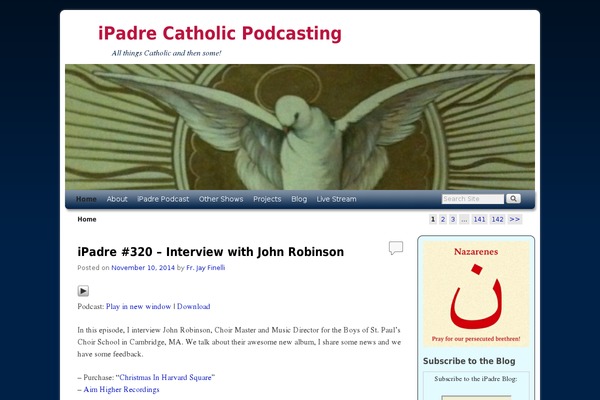Go to next page with >> link
This screenshot has height=400, width=600.
tap(515, 219)
